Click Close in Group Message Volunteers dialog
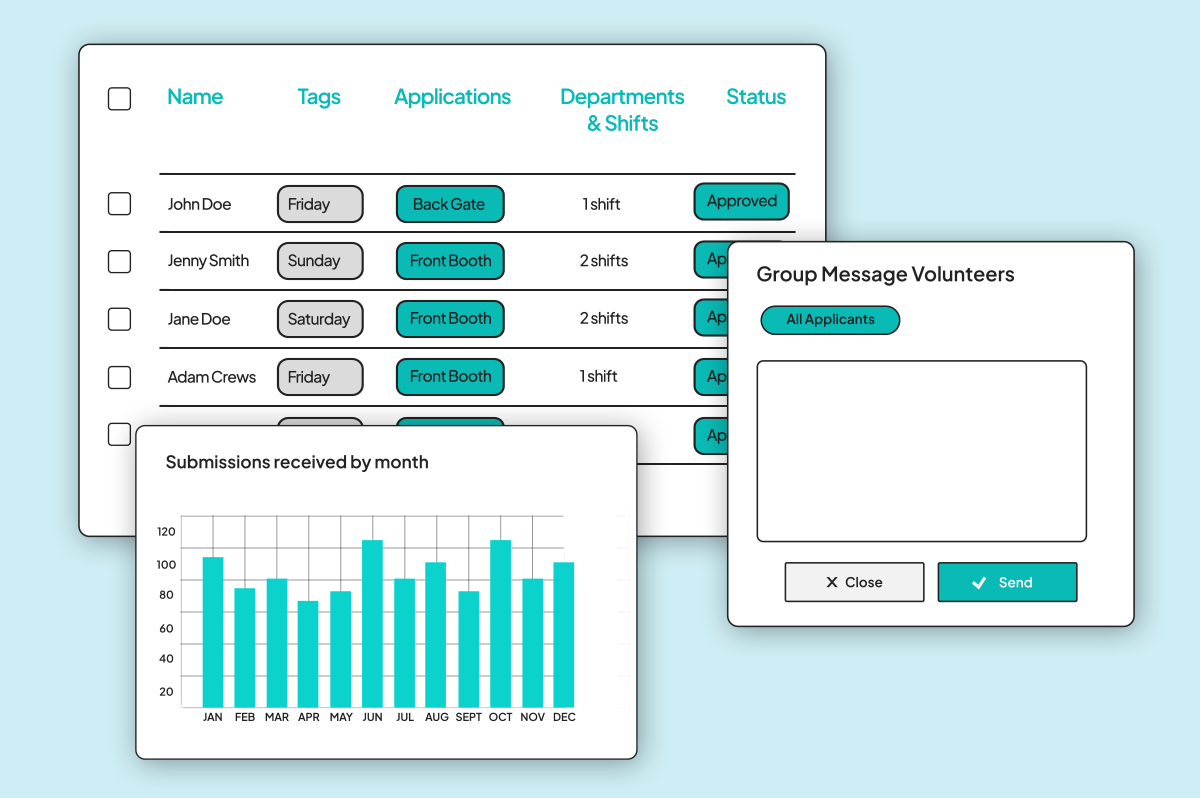Image resolution: width=1200 pixels, height=798 pixels. 854,582
